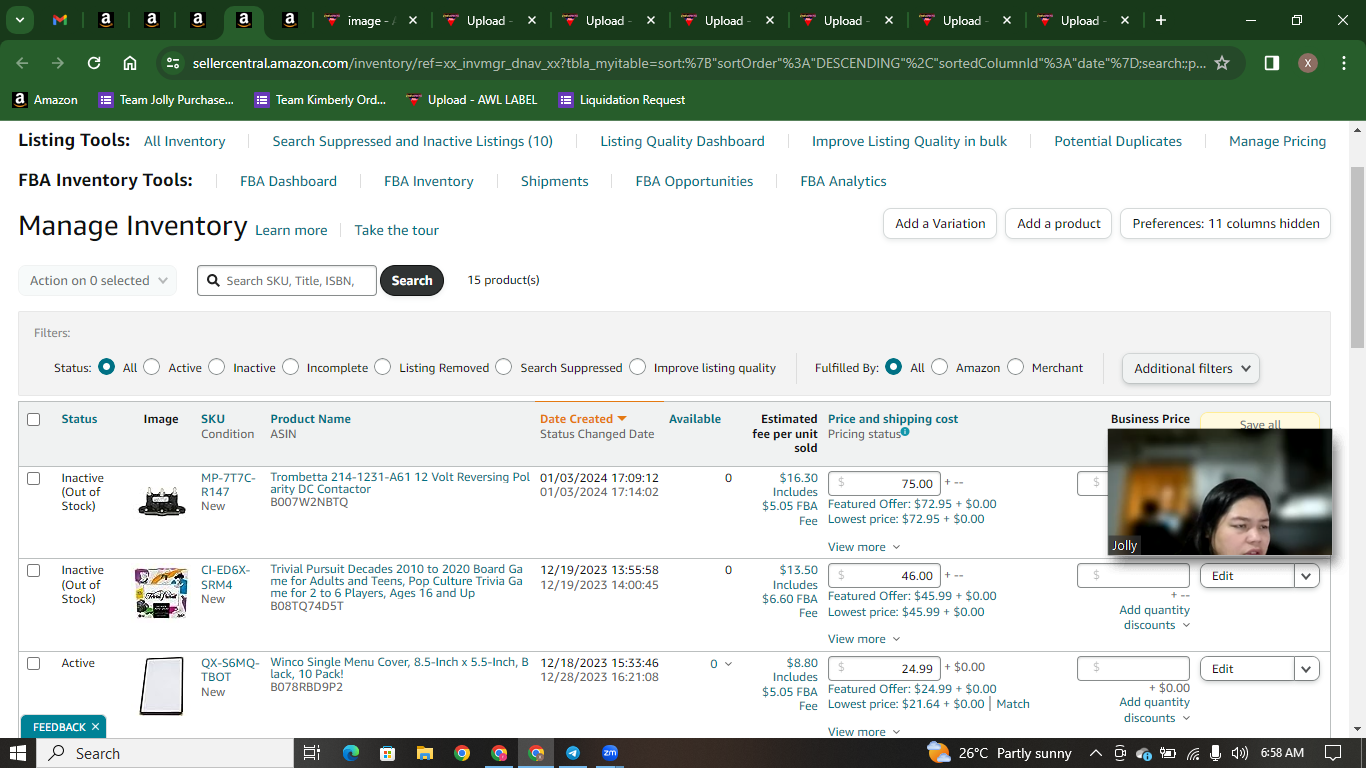Focus the Search SKU, Title, ISBN field
This screenshot has width=1366, height=768.
click(288, 281)
